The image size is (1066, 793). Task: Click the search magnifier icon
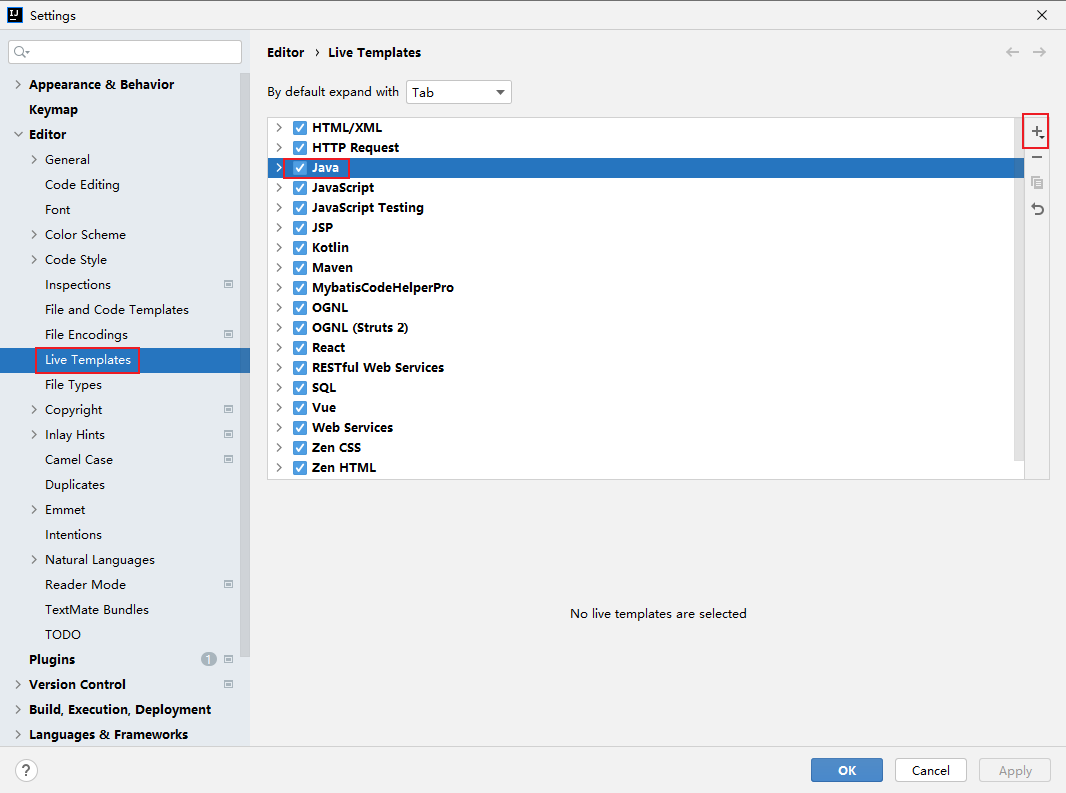pos(21,52)
